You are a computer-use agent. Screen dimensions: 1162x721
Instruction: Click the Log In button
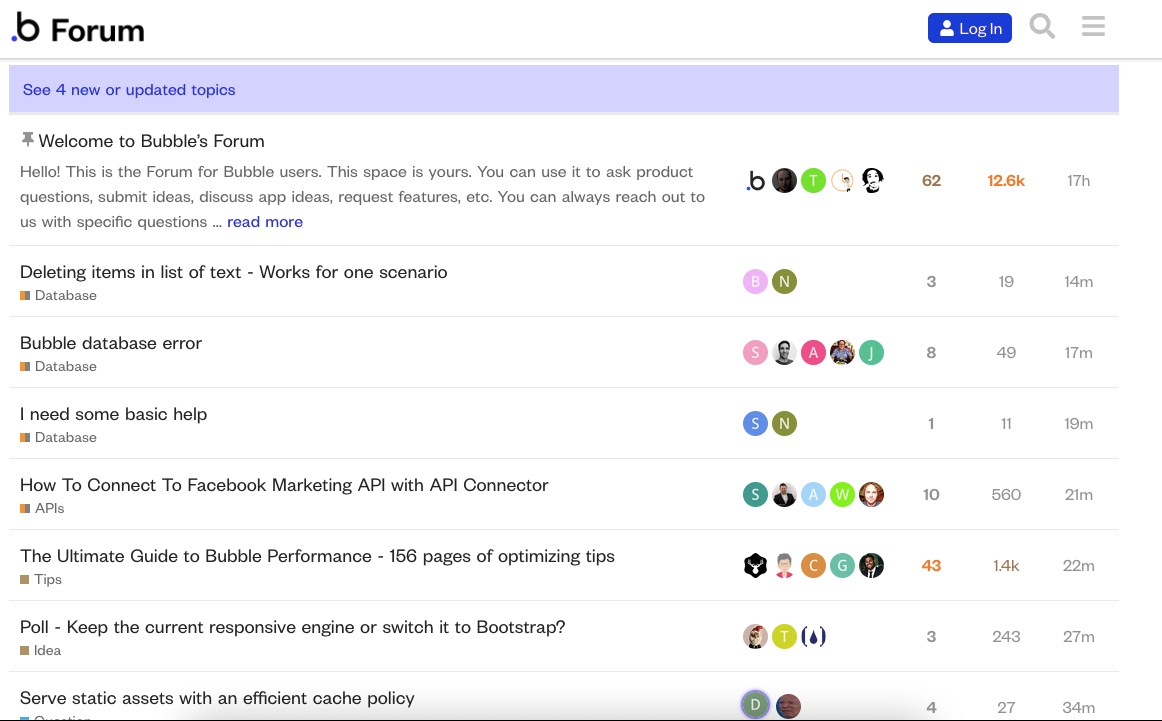point(969,28)
